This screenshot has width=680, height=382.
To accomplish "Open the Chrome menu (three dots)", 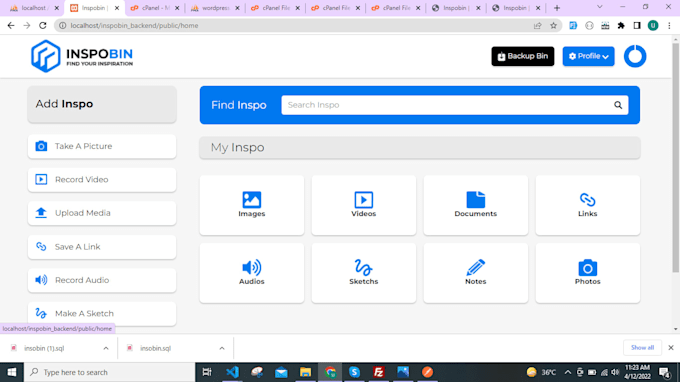I will click(669, 26).
